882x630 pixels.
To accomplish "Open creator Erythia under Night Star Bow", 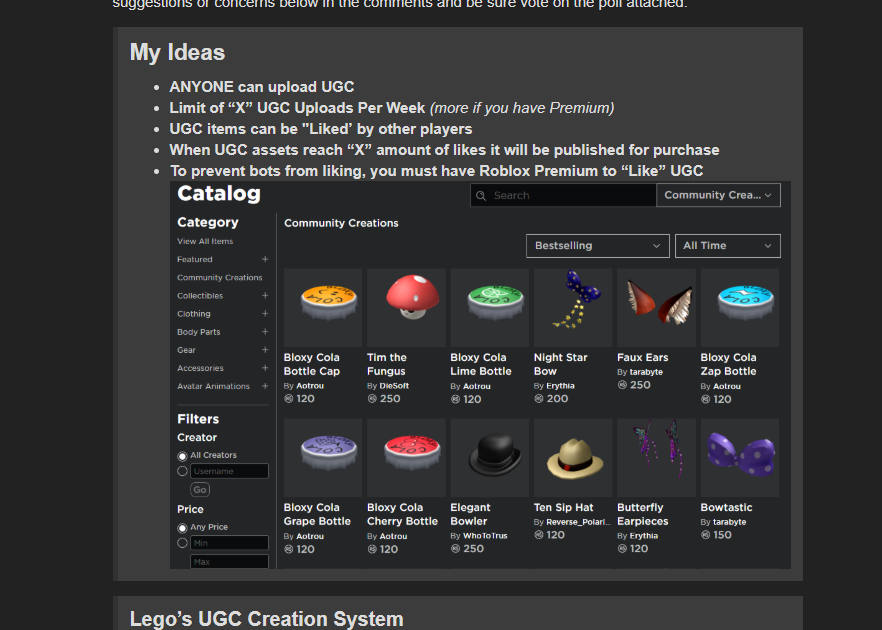I will (560, 386).
